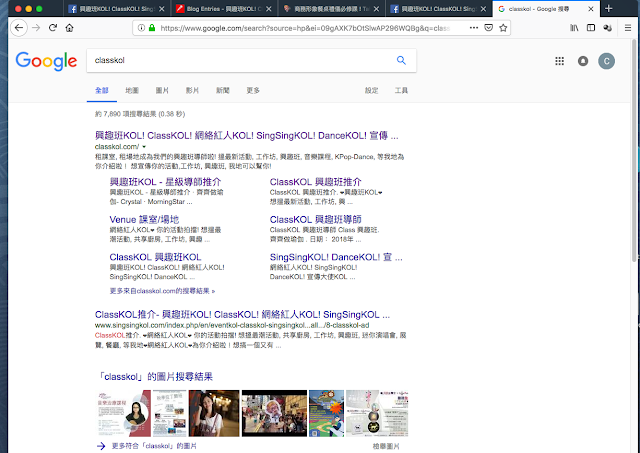This screenshot has width=640, height=453.
Task: Open the browser home page icon
Action: [x=69, y=28]
